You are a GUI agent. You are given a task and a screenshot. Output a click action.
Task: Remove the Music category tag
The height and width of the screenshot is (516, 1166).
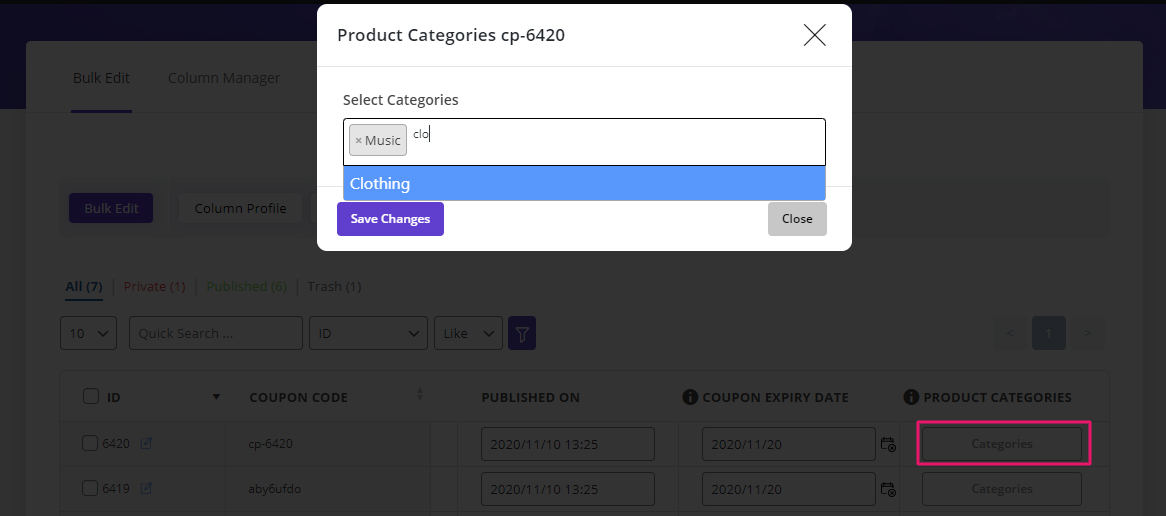tap(359, 141)
